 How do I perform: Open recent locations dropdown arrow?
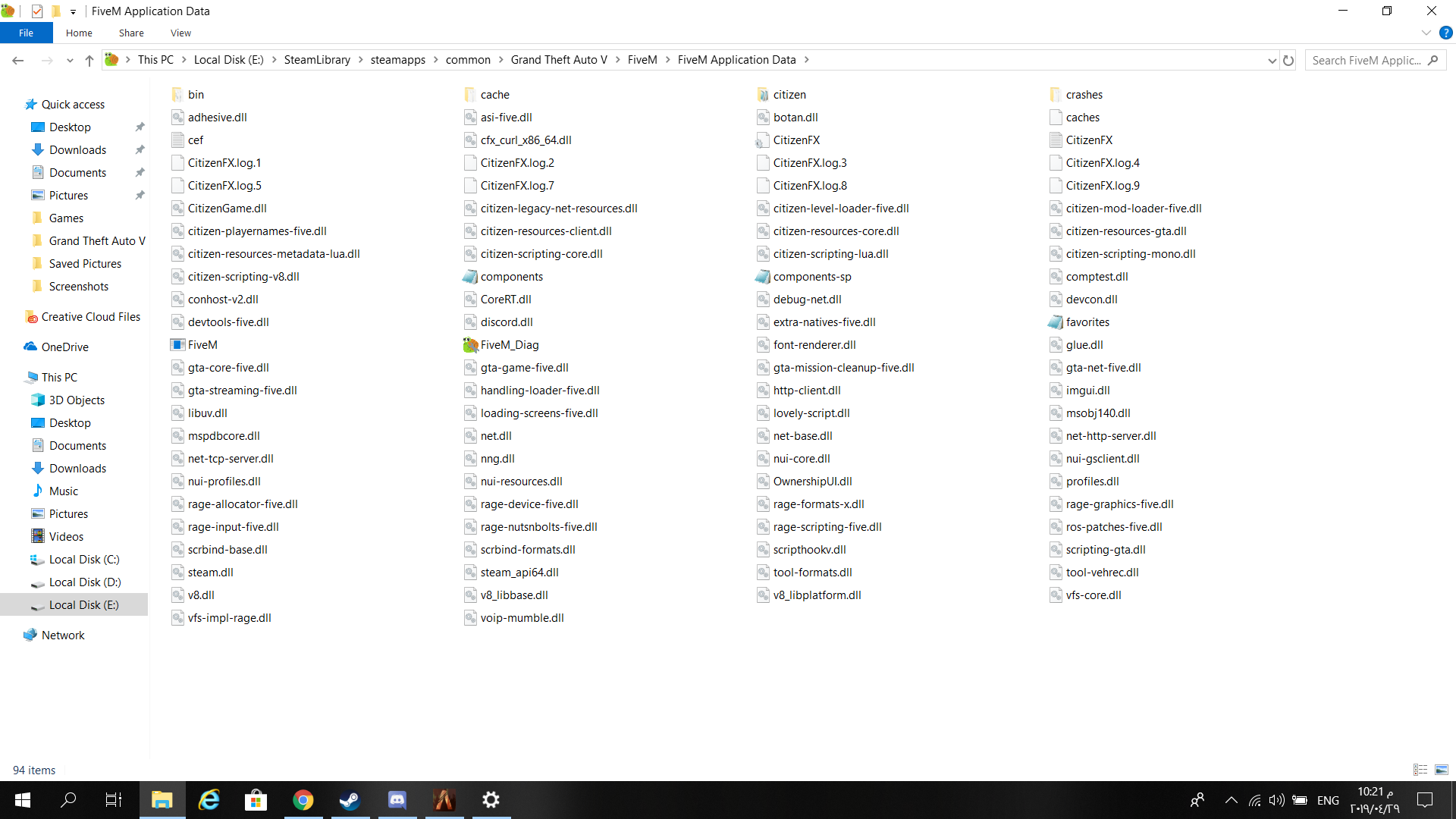[x=70, y=60]
